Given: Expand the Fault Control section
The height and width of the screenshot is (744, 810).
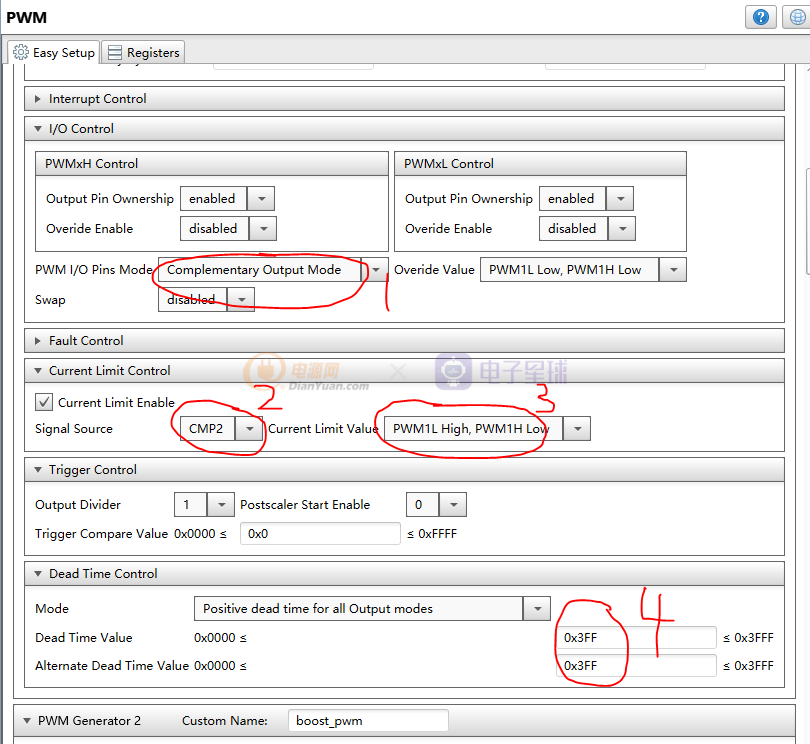Looking at the screenshot, I should [x=38, y=341].
